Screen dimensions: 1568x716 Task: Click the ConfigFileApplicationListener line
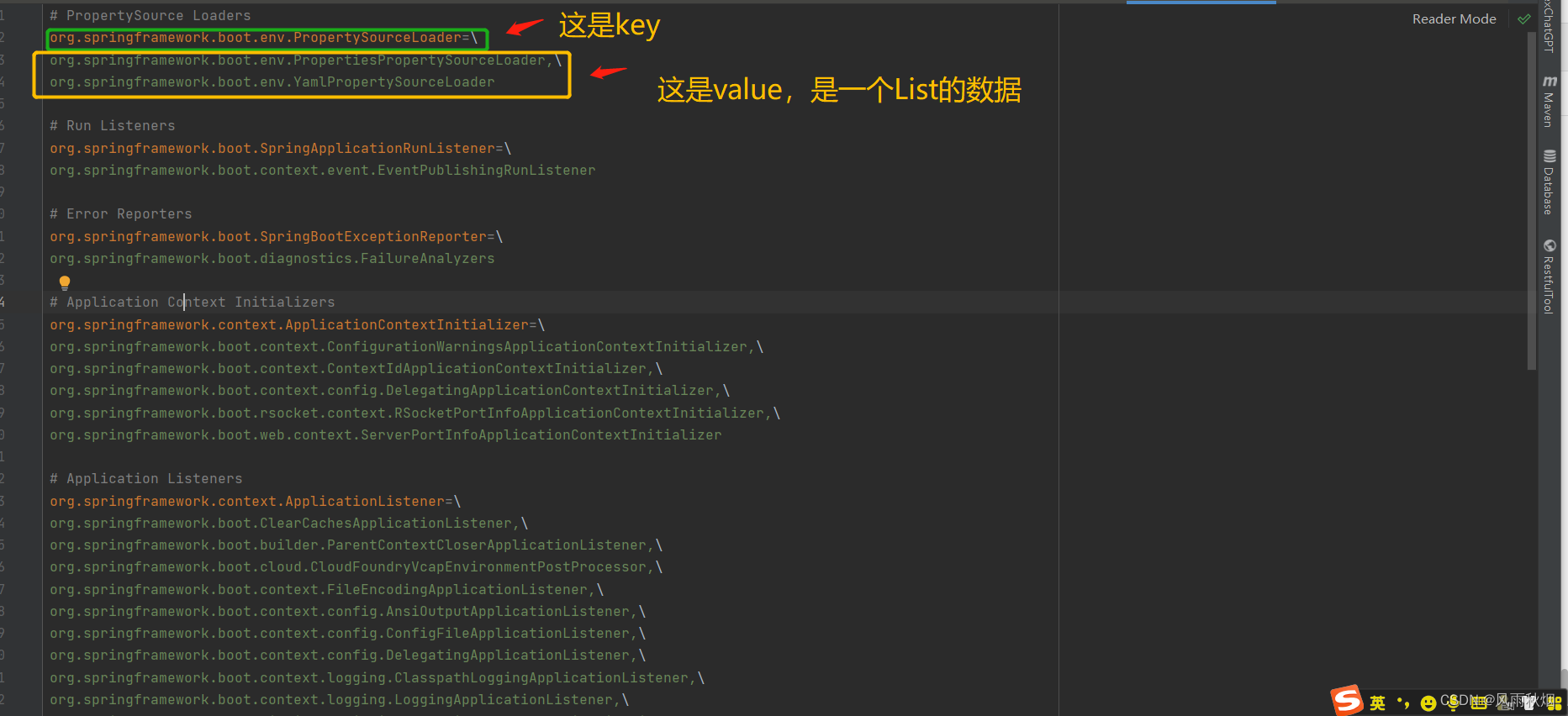[347, 634]
